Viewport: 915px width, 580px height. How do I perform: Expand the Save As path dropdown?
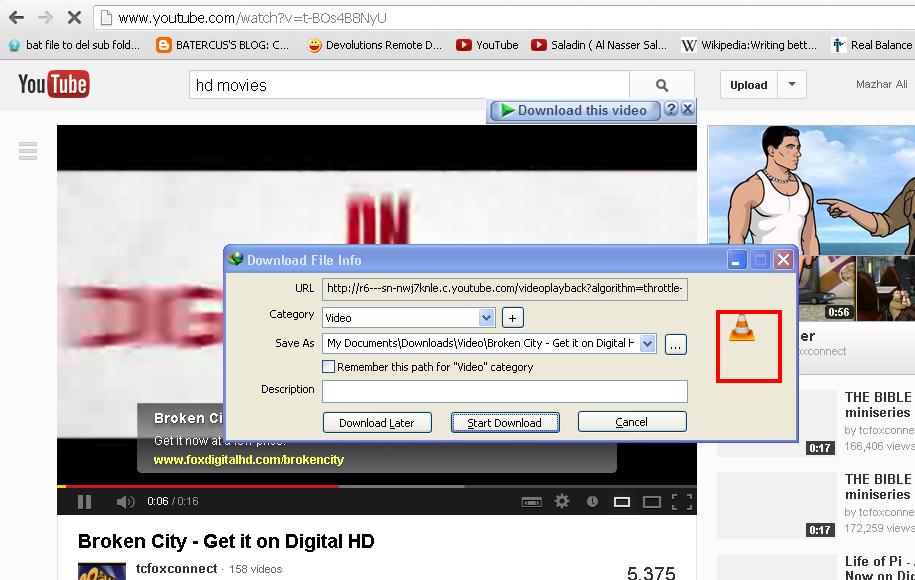click(x=646, y=343)
